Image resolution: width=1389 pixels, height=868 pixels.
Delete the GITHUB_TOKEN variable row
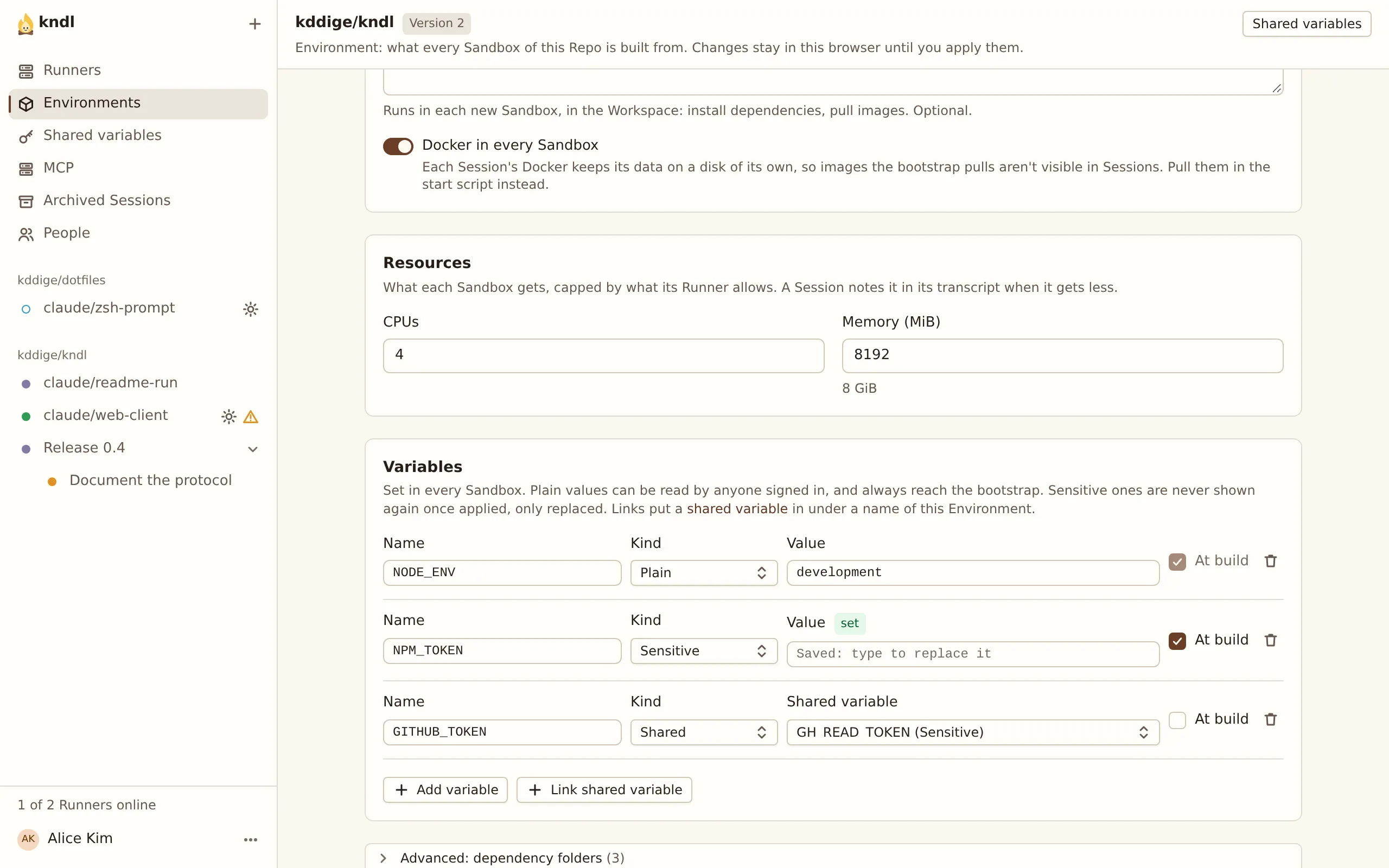tap(1271, 719)
